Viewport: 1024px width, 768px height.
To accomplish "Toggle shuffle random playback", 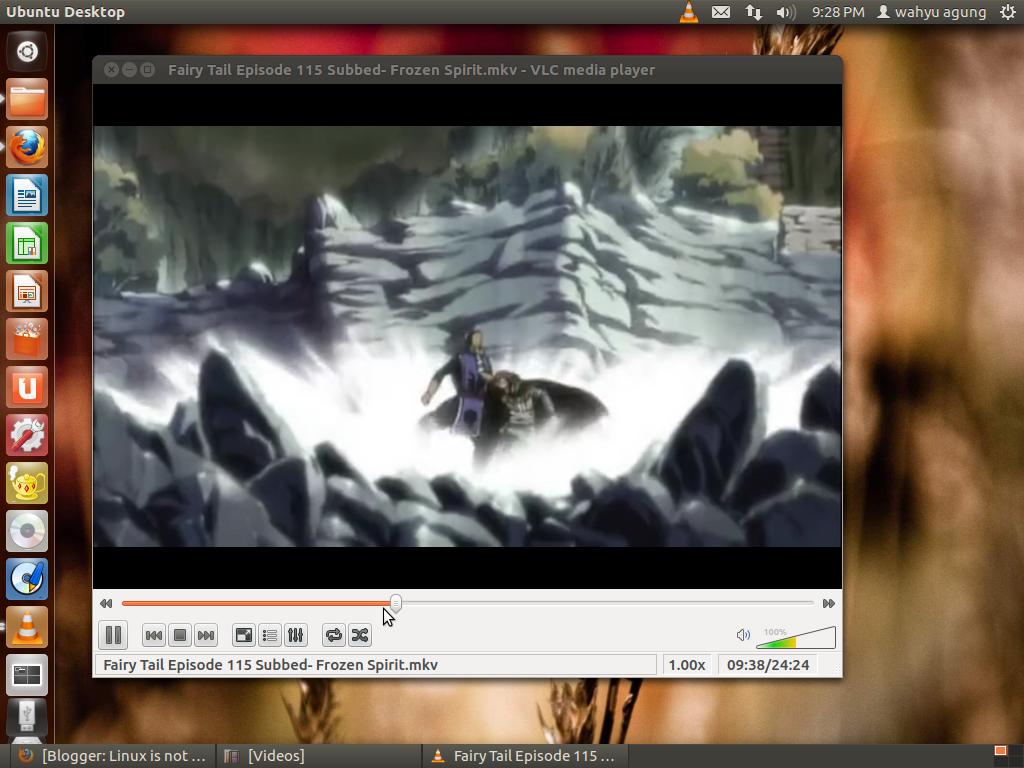I will (x=360, y=635).
